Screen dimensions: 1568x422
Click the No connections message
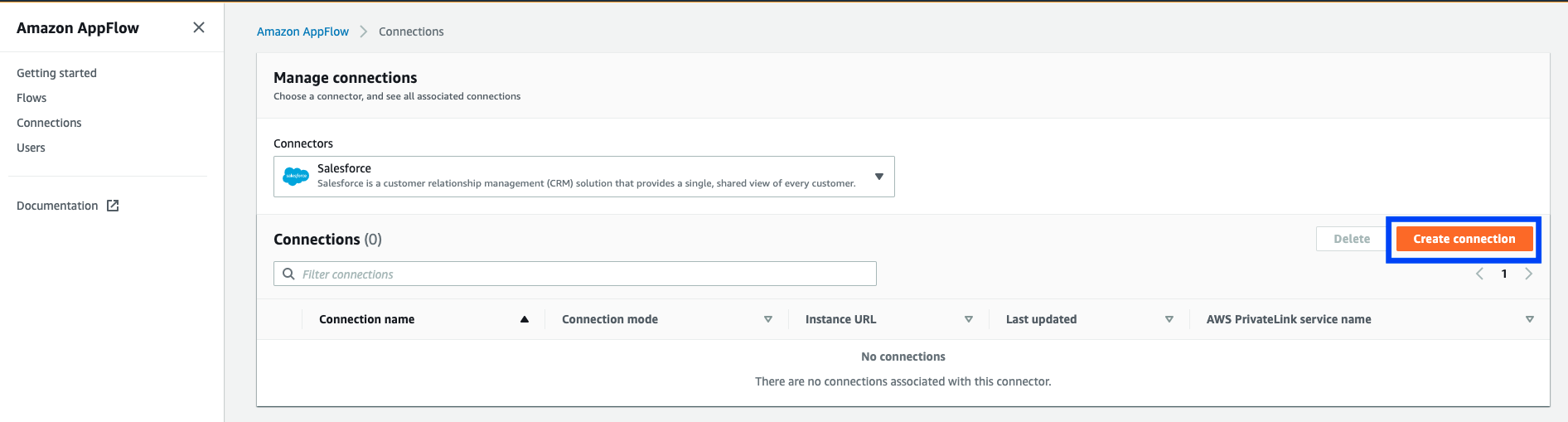click(903, 357)
